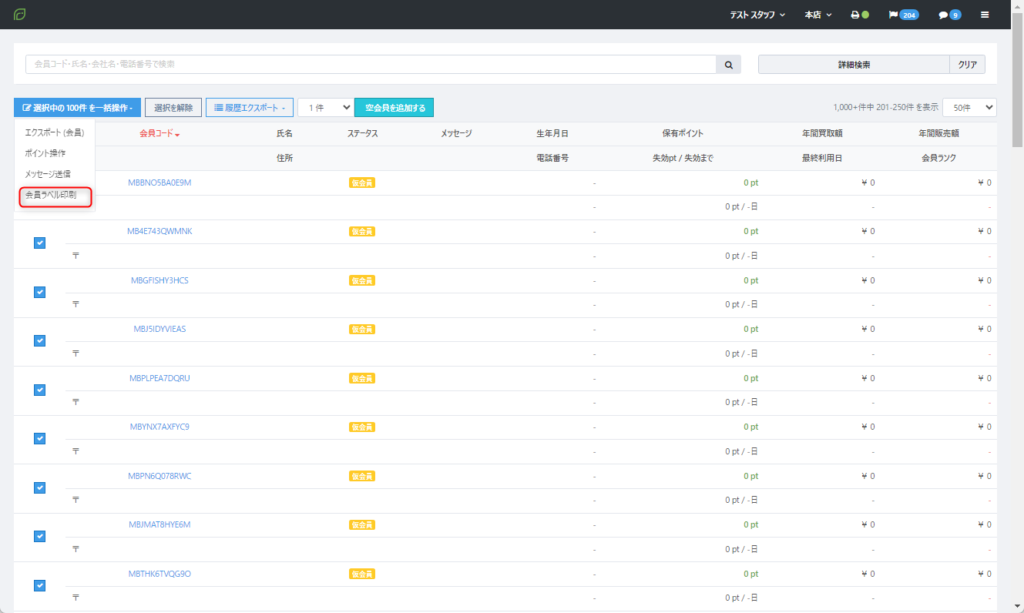Click the sort arrow on 会員コード header
1024x613 pixels.
click(x=177, y=134)
